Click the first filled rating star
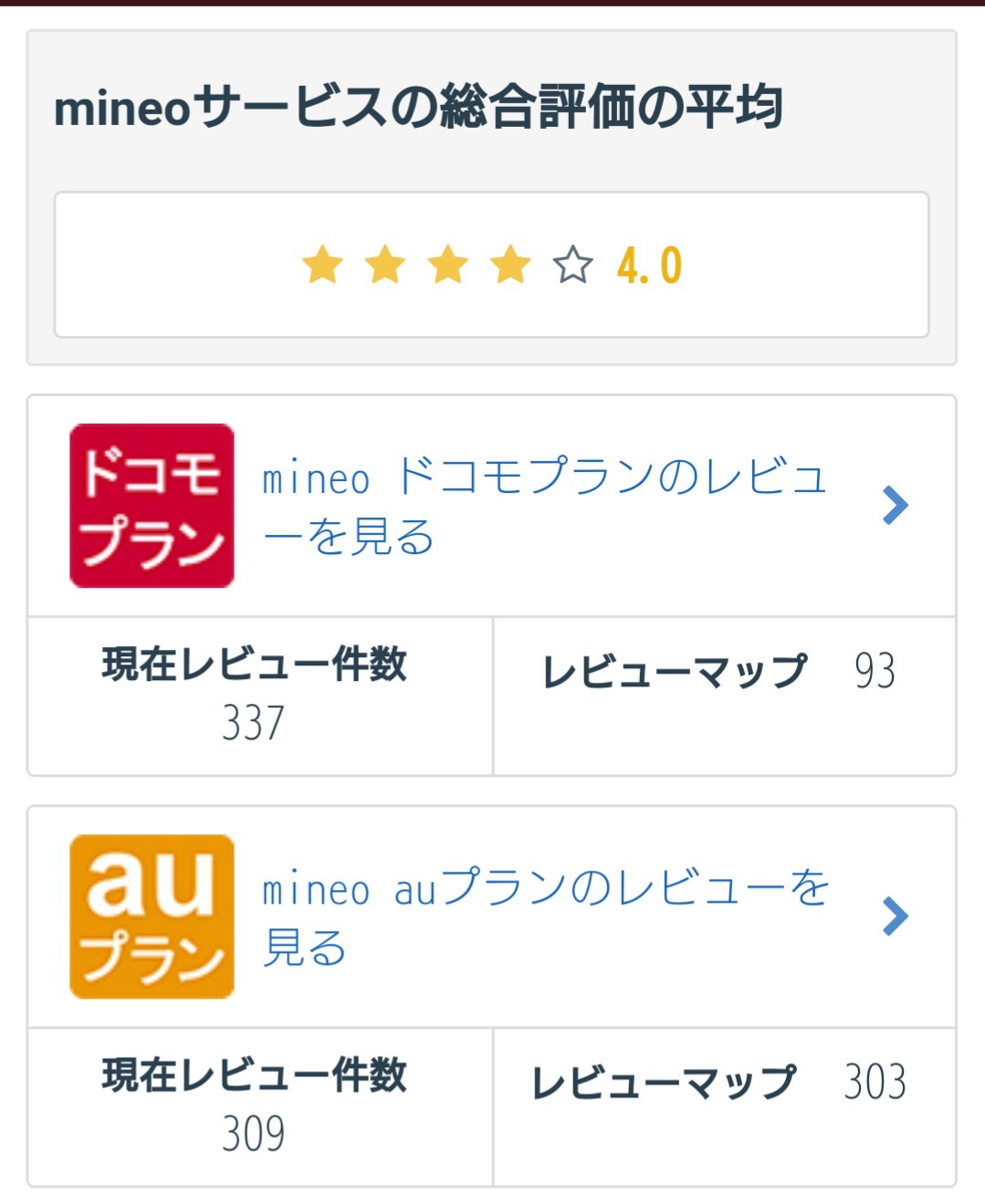This screenshot has height=1204, width=985. point(322,265)
